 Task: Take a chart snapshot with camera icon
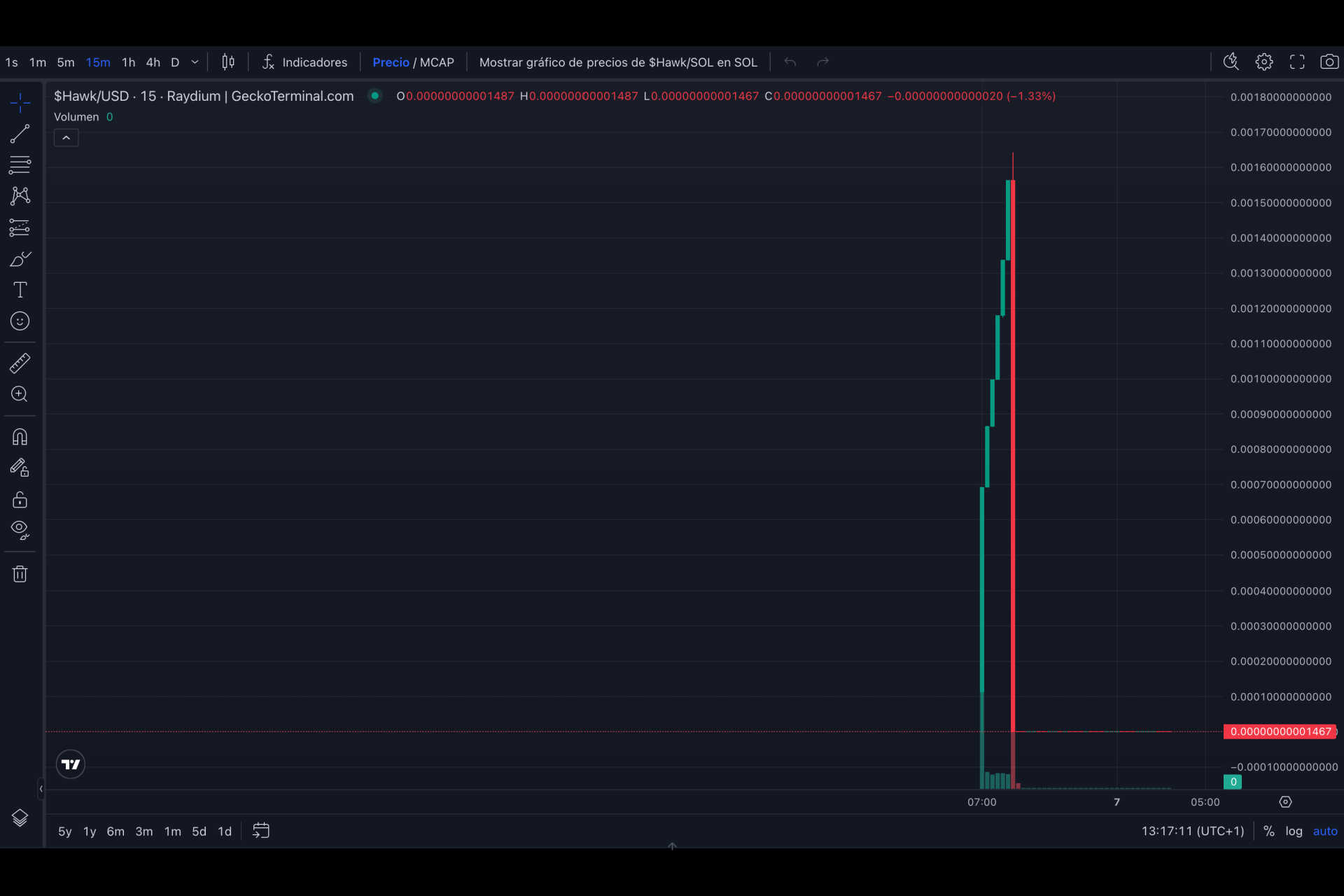1329,62
